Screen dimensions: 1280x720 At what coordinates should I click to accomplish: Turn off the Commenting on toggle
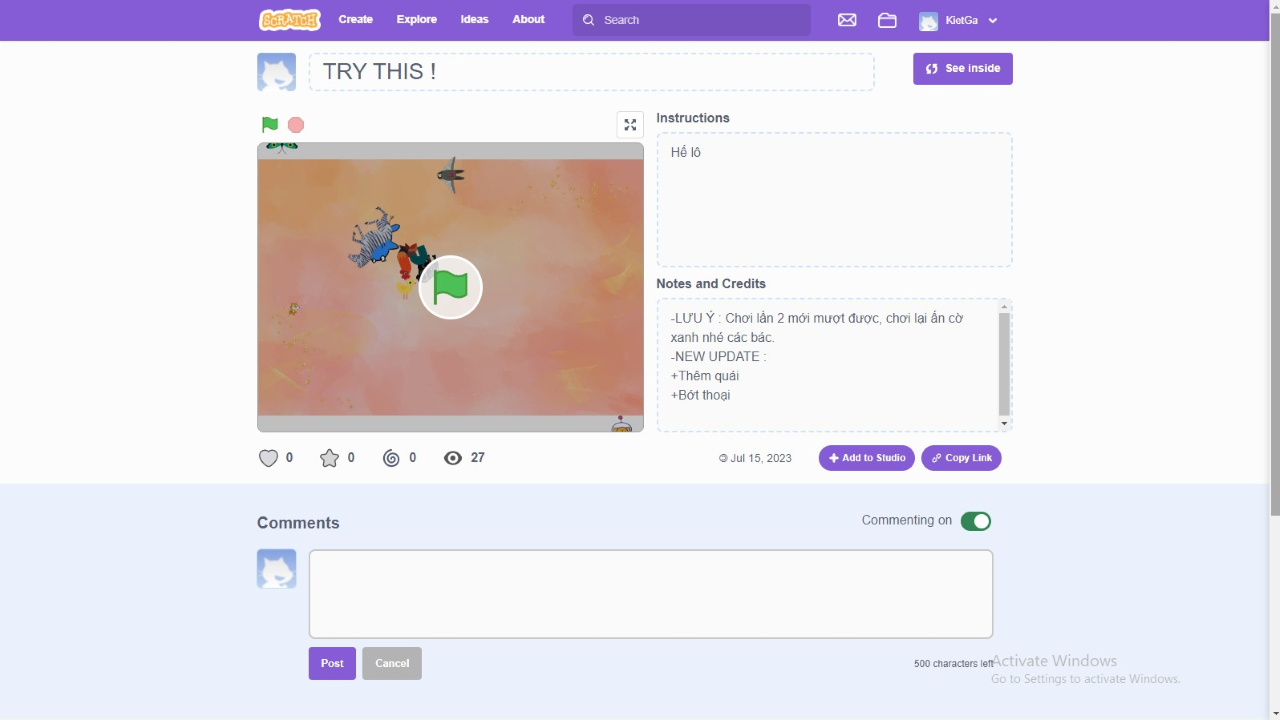pos(975,521)
